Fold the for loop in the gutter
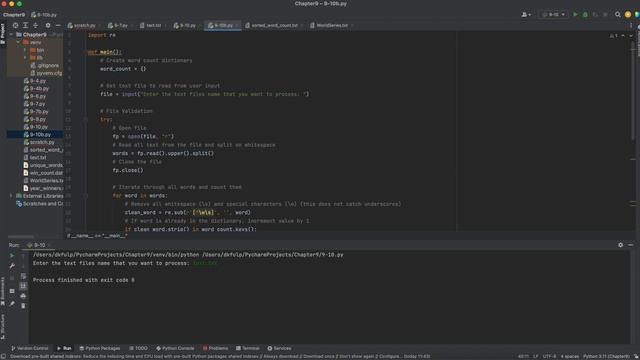 click(x=85, y=196)
